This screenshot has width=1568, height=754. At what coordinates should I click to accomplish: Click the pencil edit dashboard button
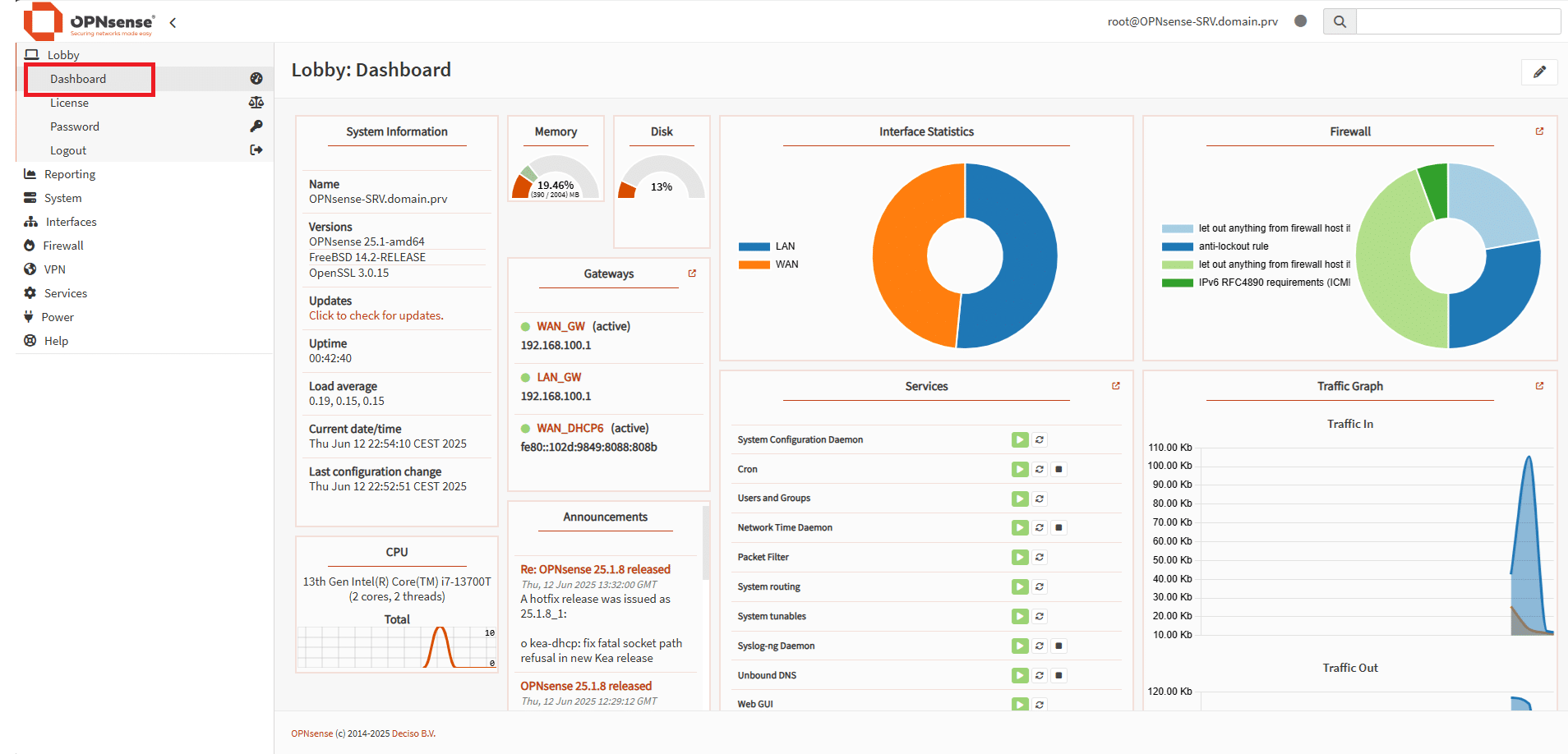[x=1539, y=71]
